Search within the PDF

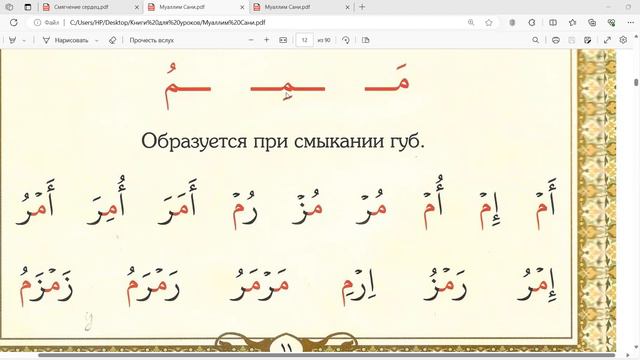tap(536, 40)
